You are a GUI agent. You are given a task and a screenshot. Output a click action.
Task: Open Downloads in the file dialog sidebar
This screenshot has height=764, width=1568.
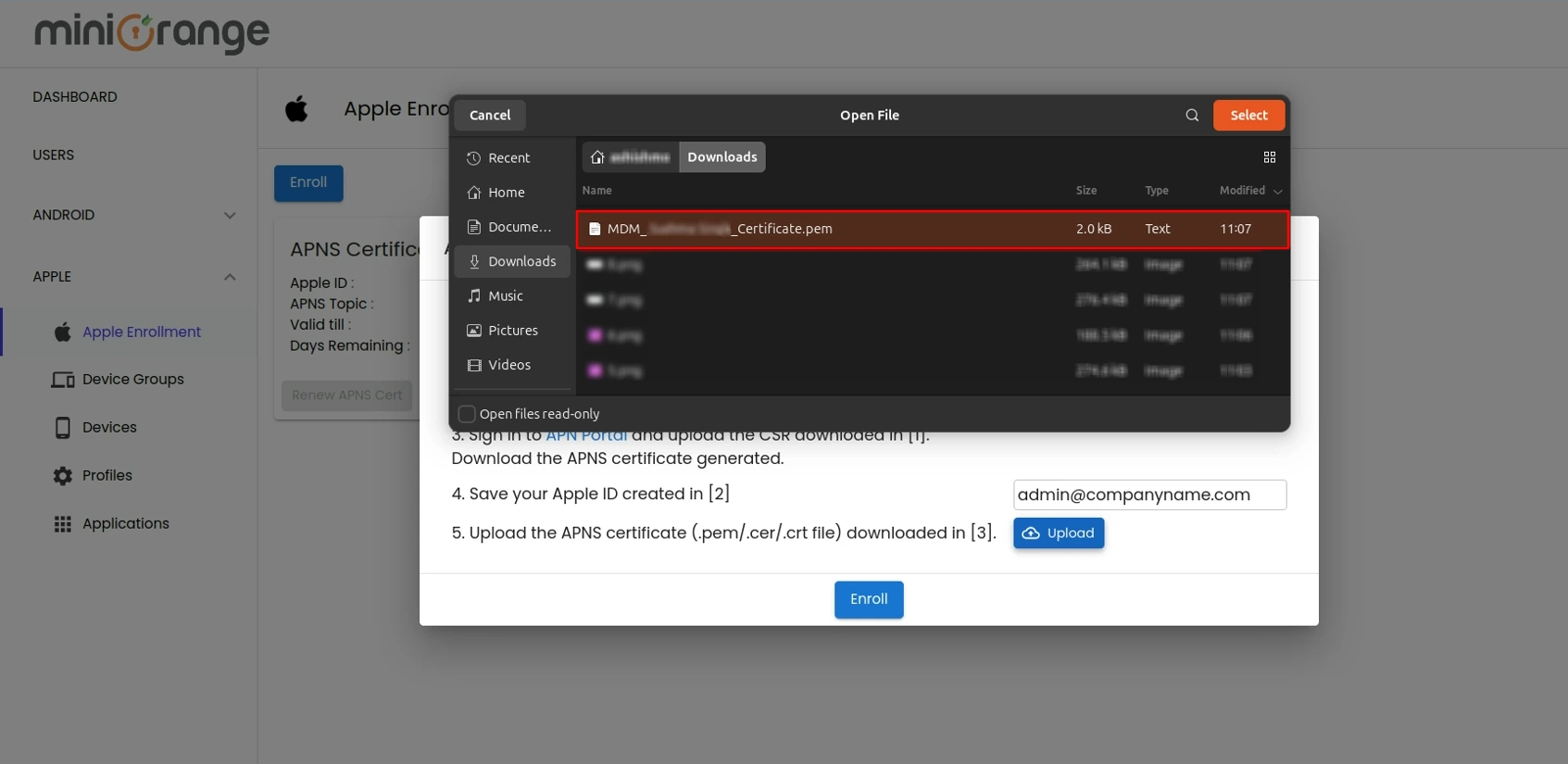512,261
